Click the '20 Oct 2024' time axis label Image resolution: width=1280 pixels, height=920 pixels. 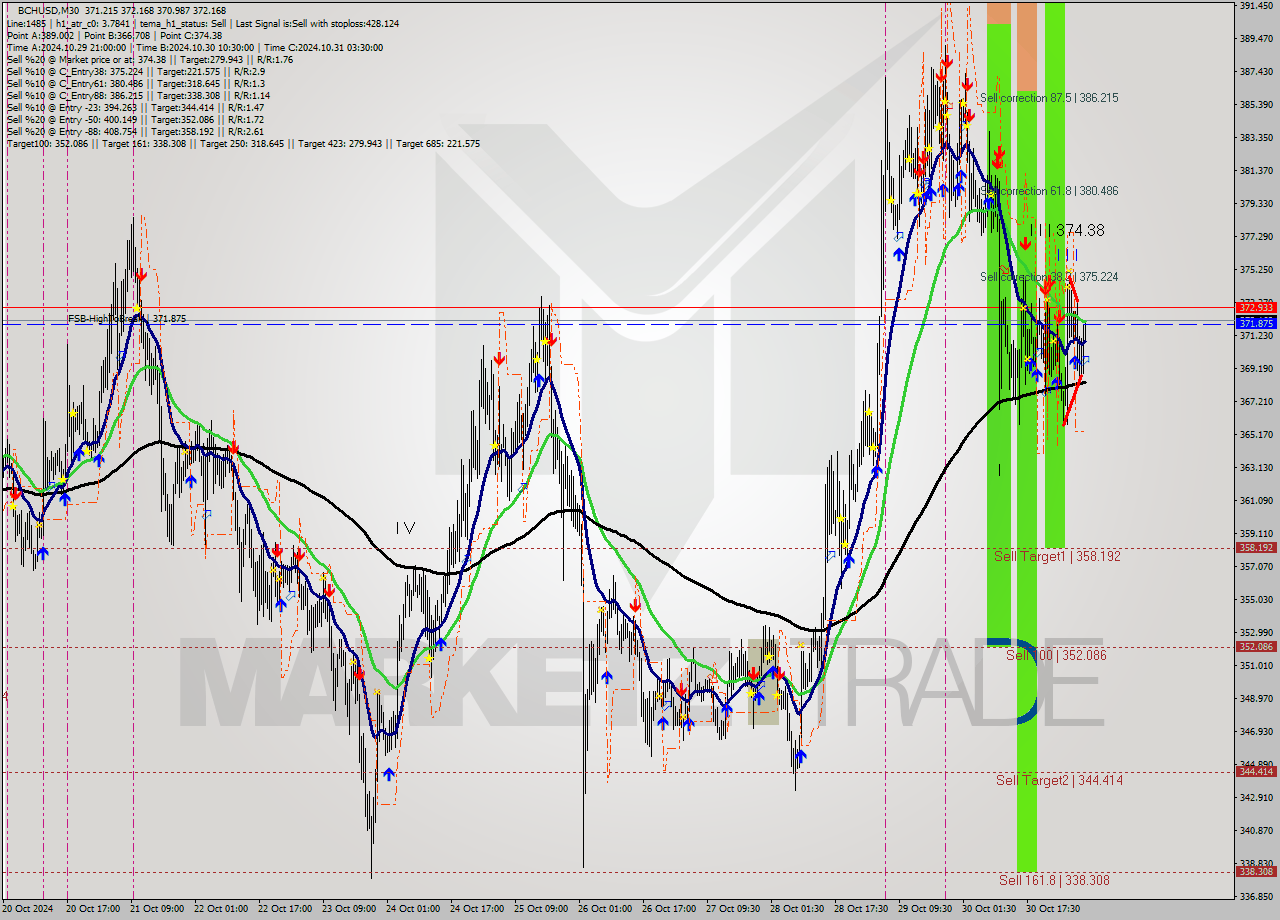pos(29,910)
